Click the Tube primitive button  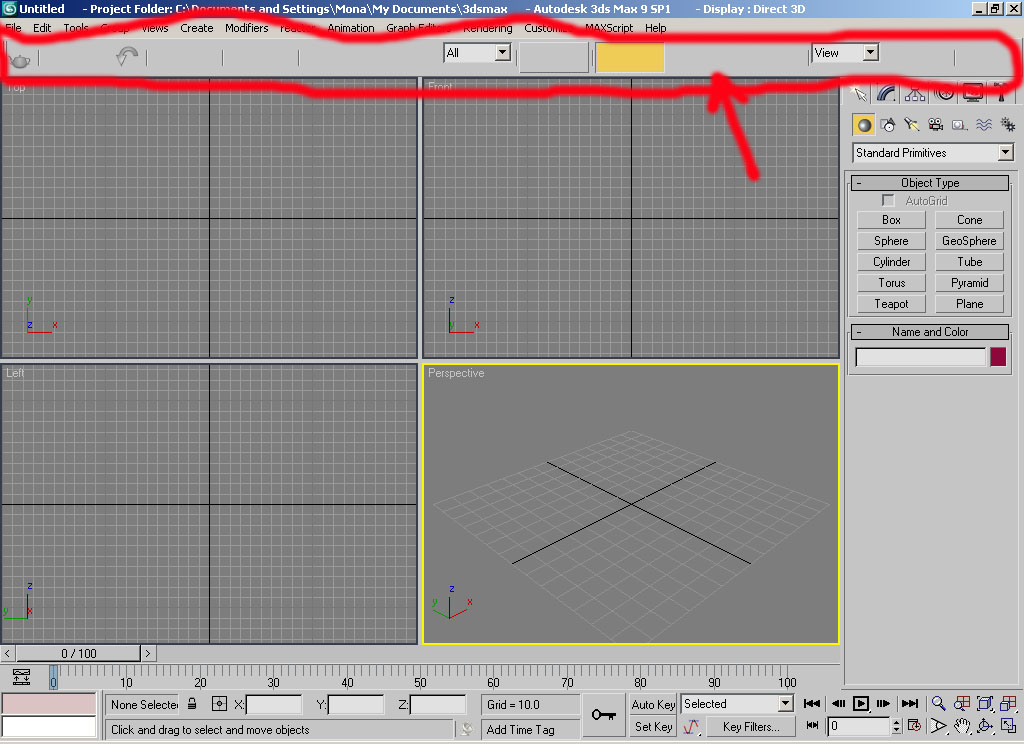[969, 262]
